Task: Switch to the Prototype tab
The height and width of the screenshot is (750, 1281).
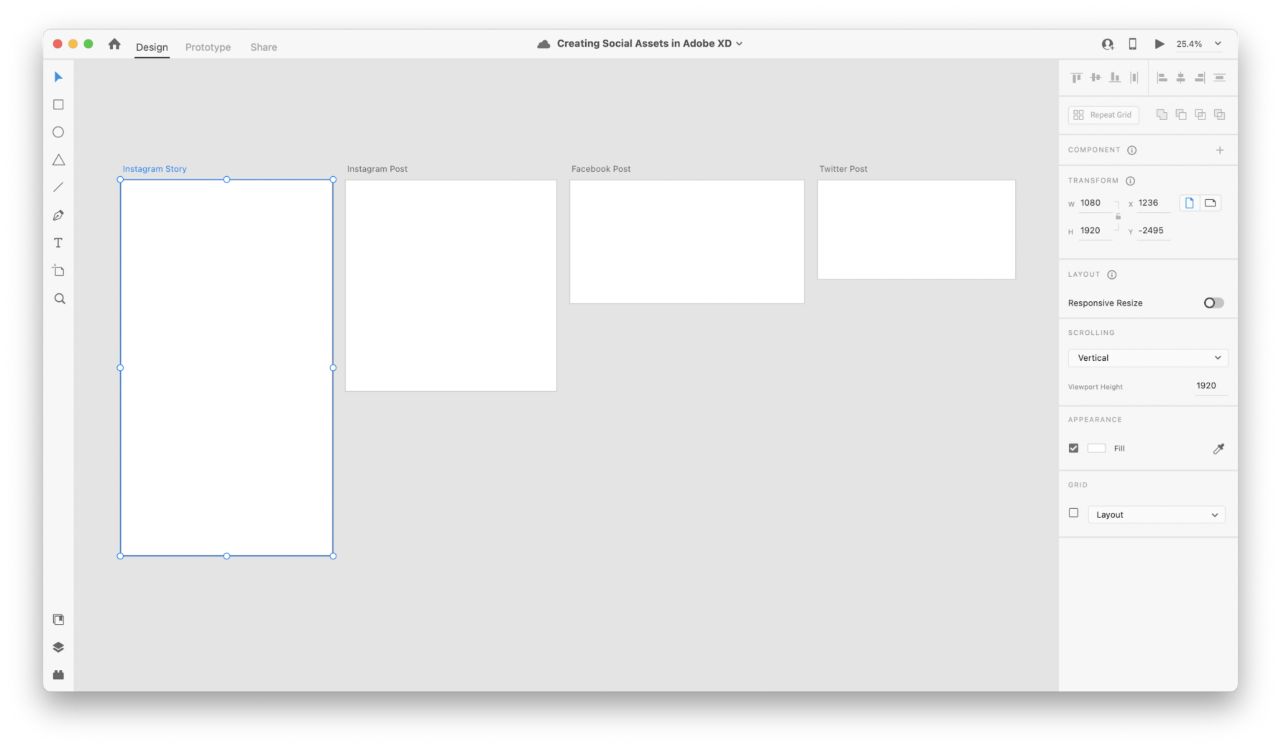Action: 208,47
